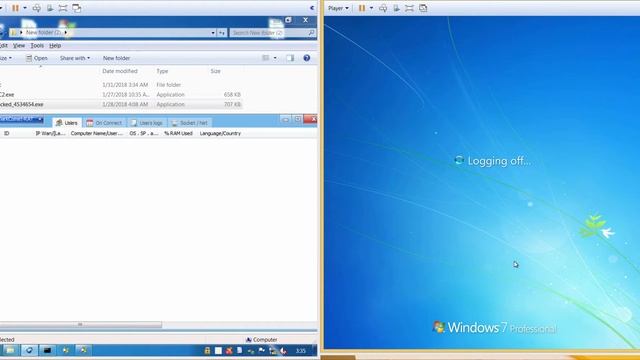Click the taskbar clock showing 3:35

point(301,351)
